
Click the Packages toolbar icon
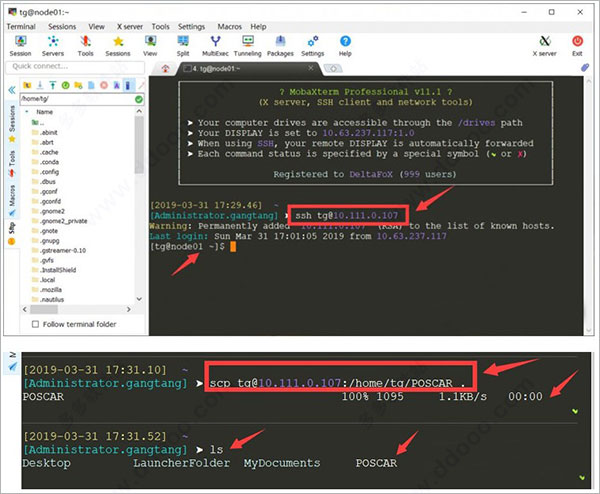281,43
